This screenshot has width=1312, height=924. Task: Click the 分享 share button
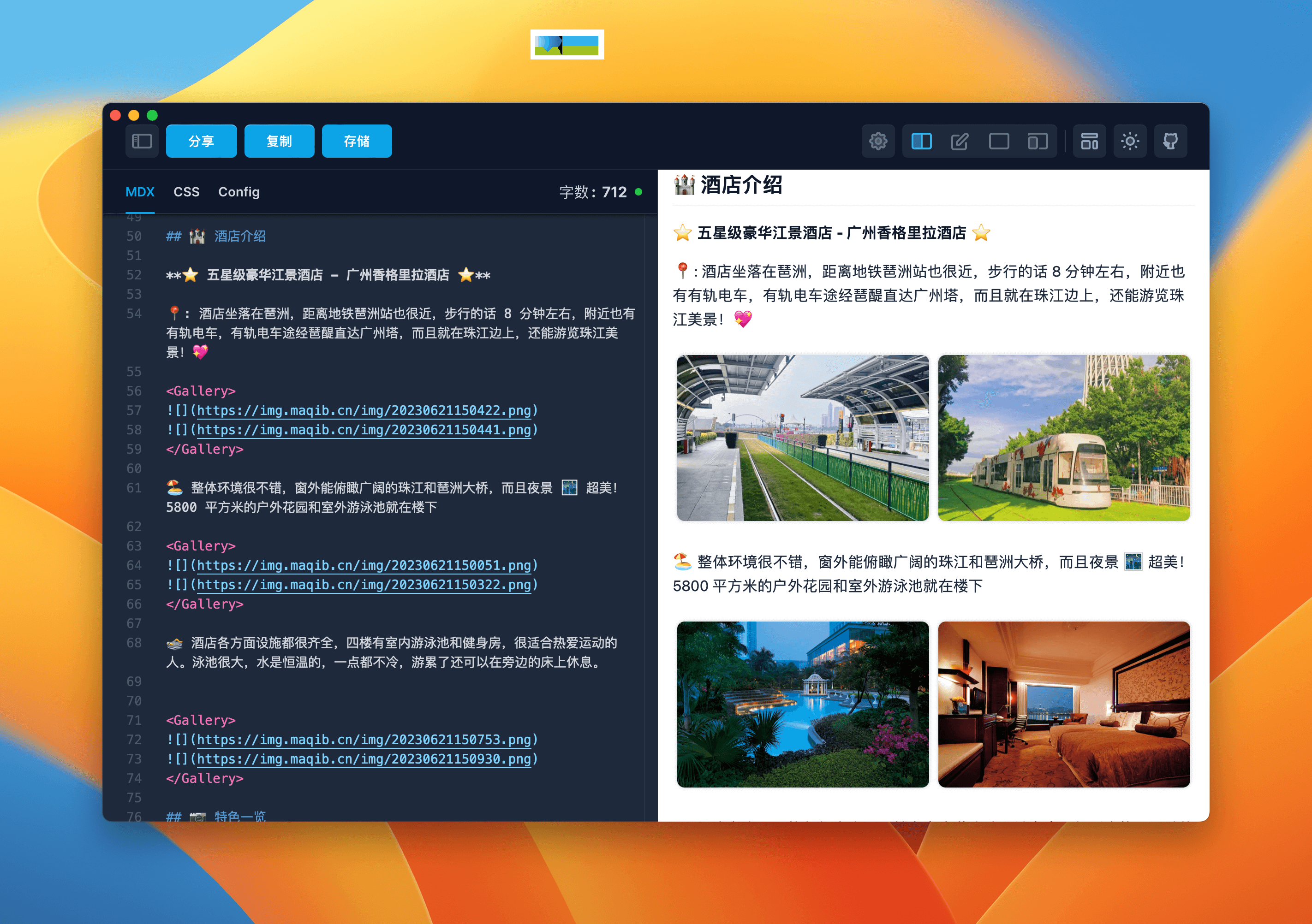point(201,141)
